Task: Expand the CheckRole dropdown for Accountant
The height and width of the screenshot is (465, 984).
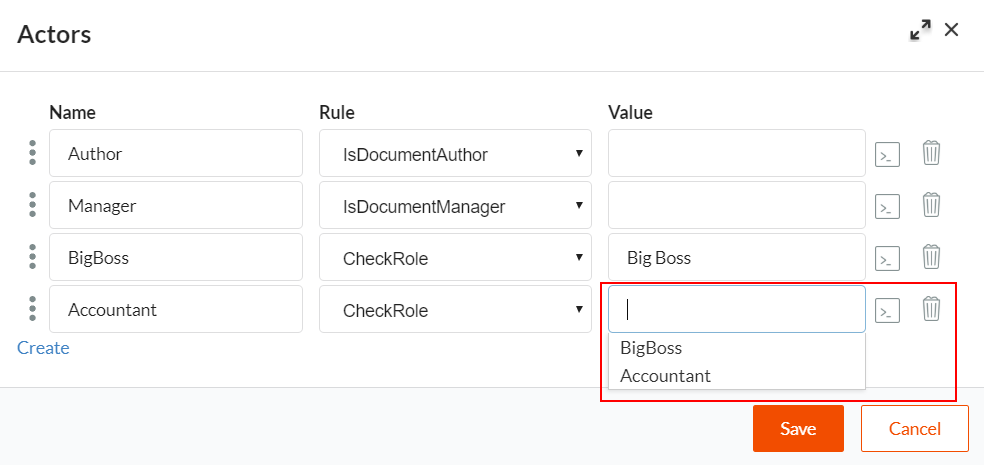Action: 455,310
